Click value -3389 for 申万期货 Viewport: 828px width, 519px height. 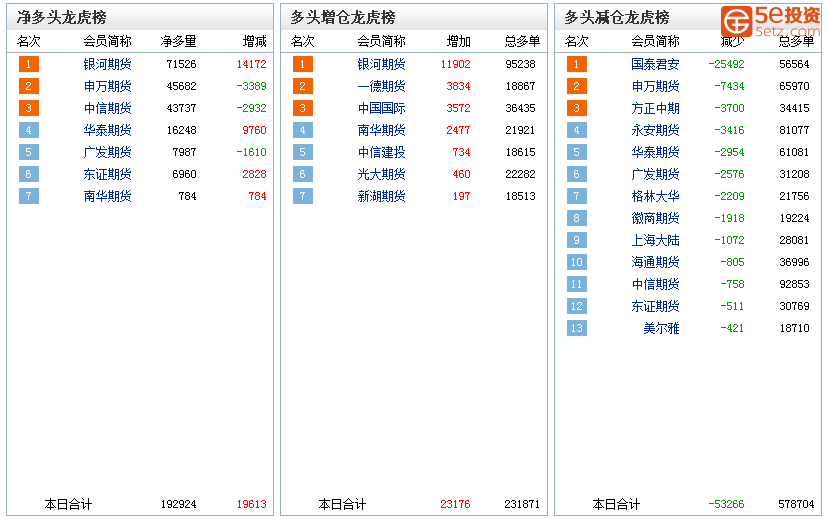tap(251, 86)
